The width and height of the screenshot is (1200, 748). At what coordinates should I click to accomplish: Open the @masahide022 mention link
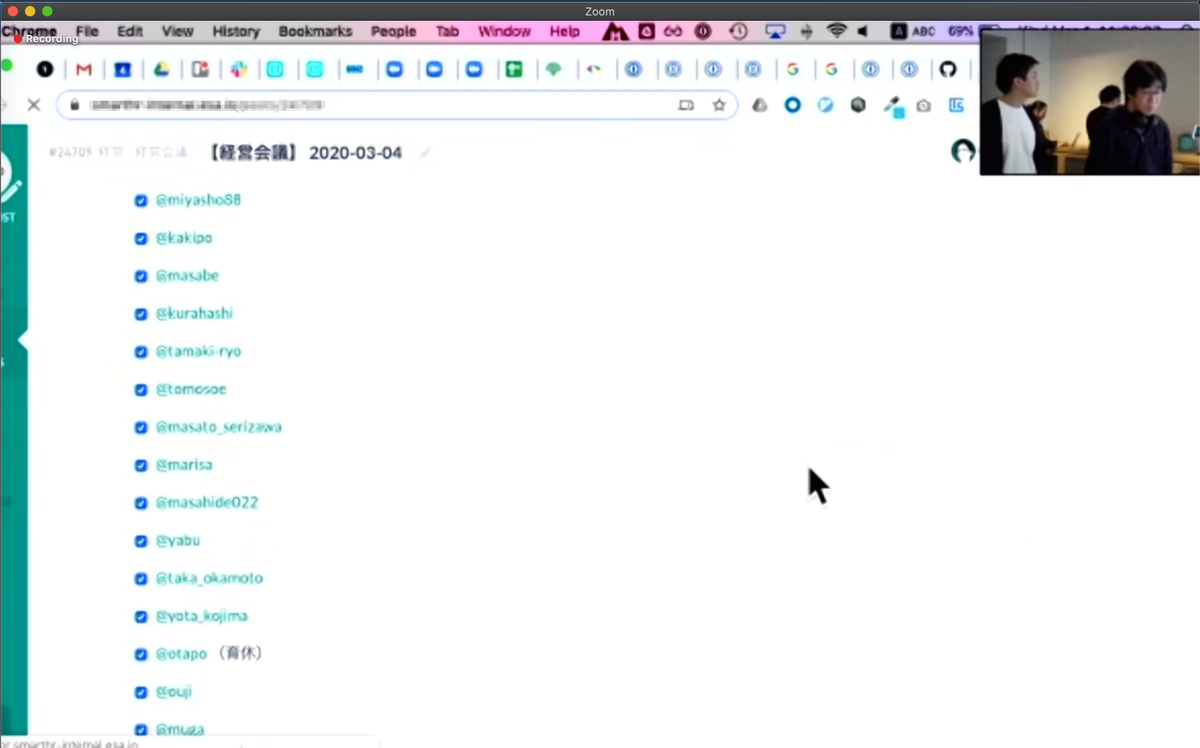pos(207,502)
